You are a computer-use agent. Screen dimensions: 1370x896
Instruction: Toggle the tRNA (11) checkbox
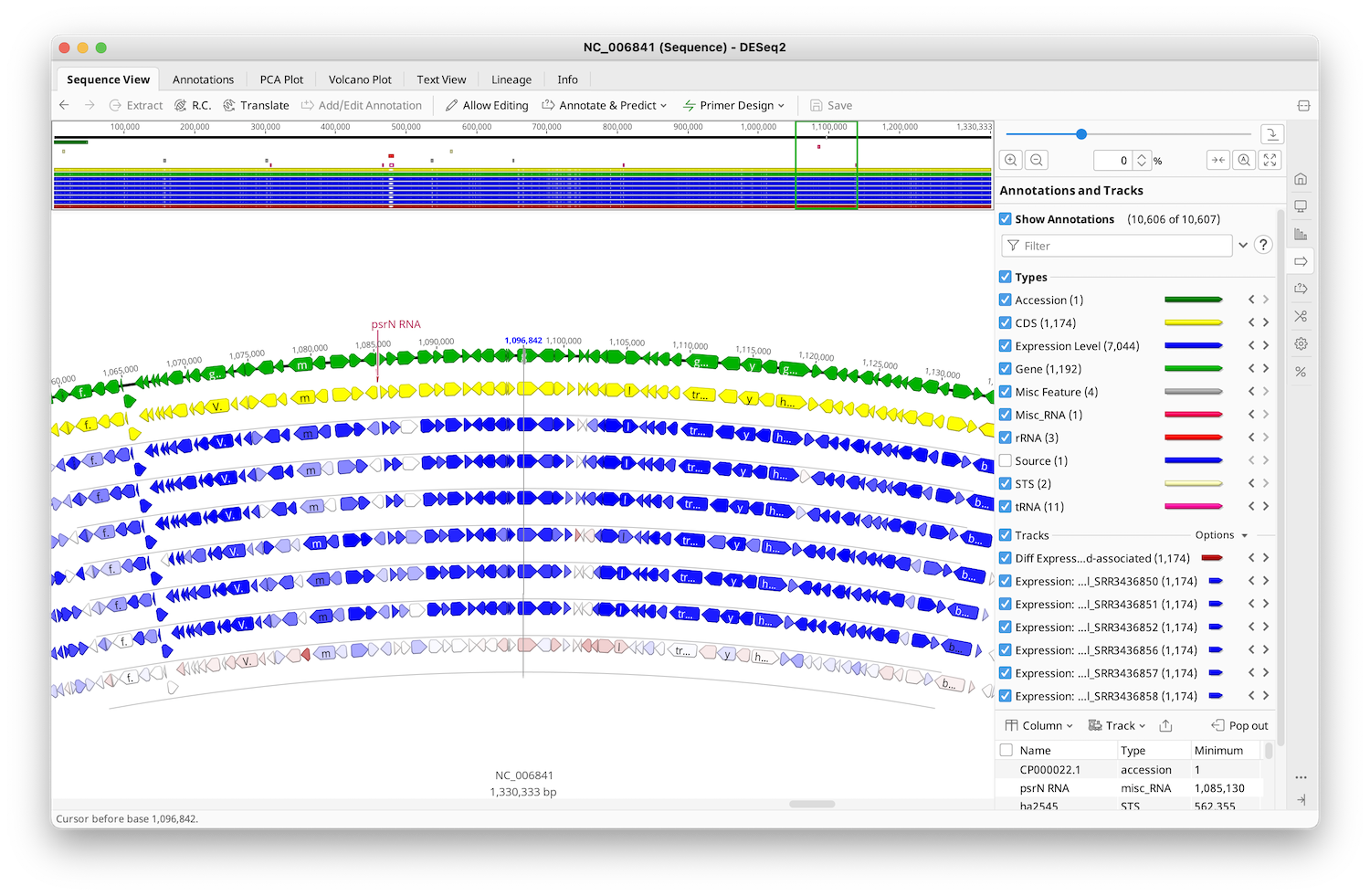pyautogui.click(x=1006, y=506)
